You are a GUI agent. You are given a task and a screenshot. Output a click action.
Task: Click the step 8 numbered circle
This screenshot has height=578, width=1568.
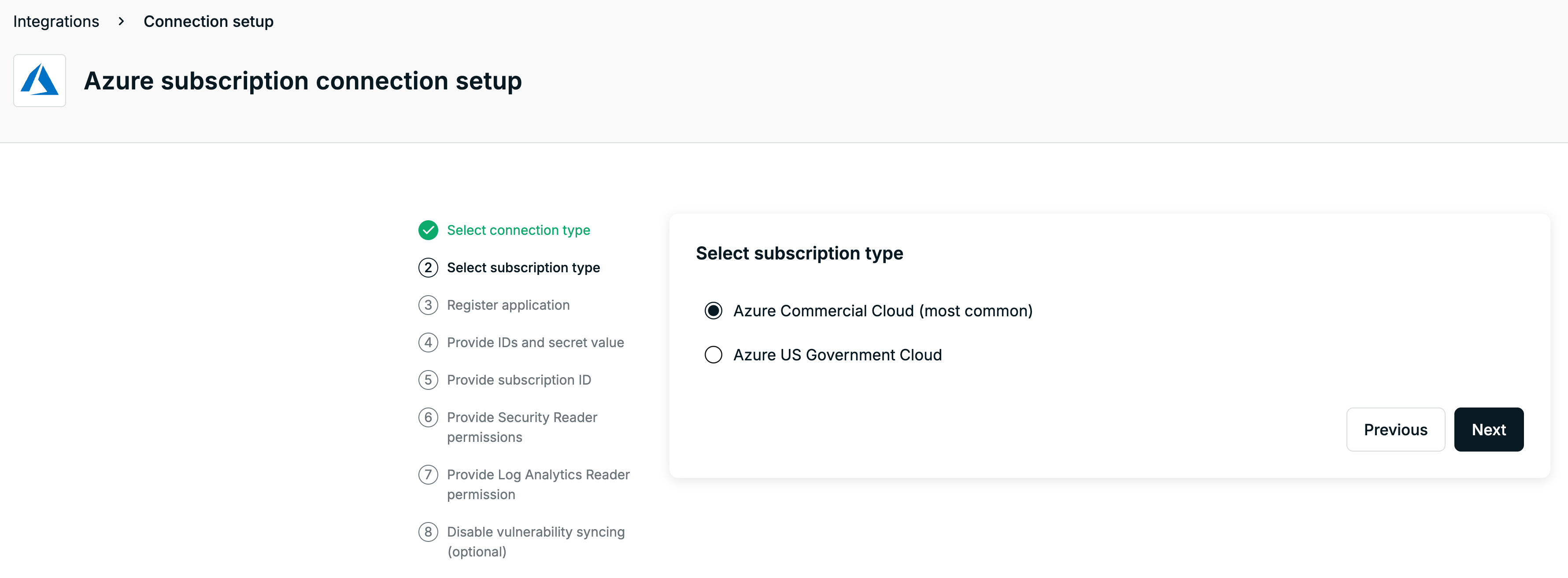coord(429,532)
